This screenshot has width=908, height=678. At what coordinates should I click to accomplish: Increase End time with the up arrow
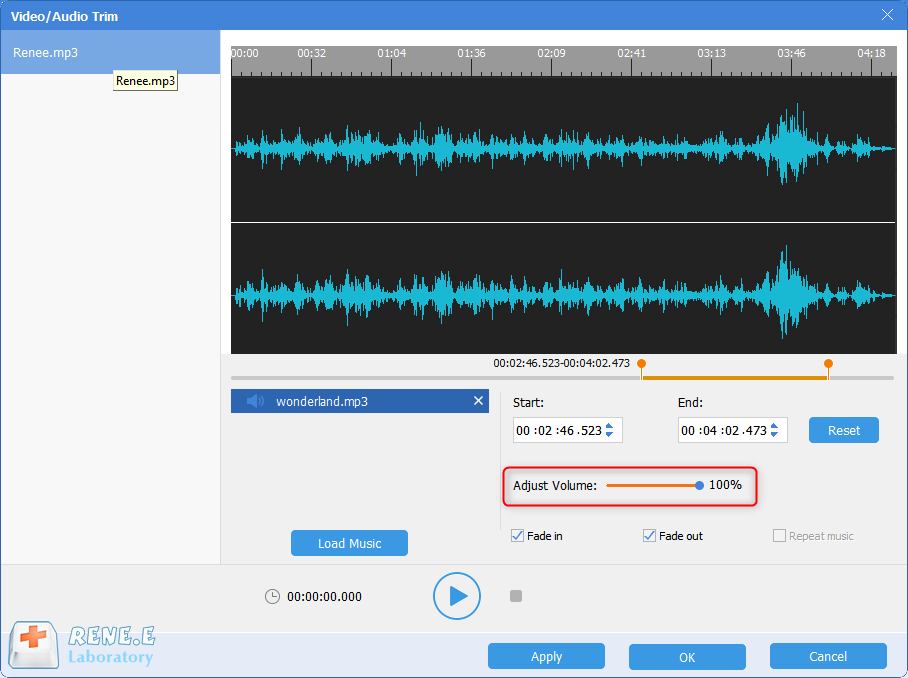click(x=774, y=426)
